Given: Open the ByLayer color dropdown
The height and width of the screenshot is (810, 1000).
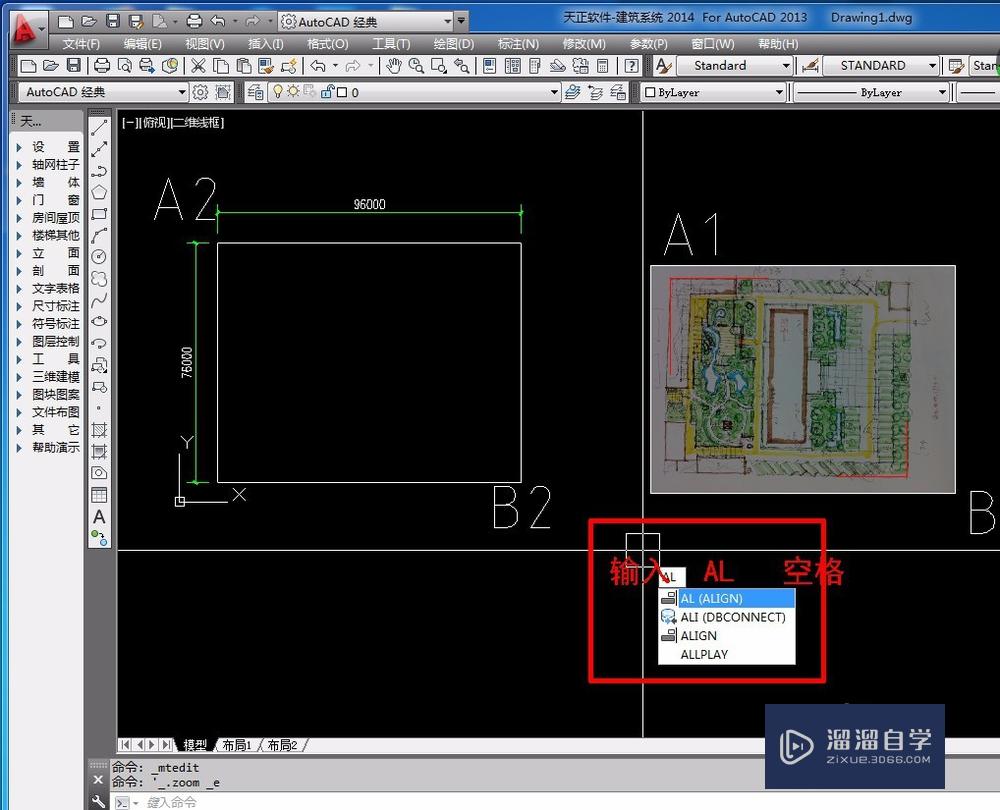Looking at the screenshot, I should 714,92.
